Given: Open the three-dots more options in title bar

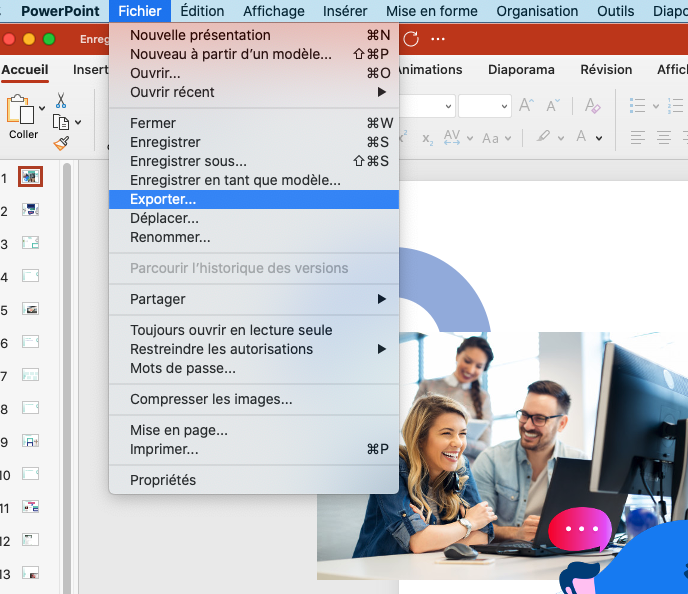Looking at the screenshot, I should point(437,39).
